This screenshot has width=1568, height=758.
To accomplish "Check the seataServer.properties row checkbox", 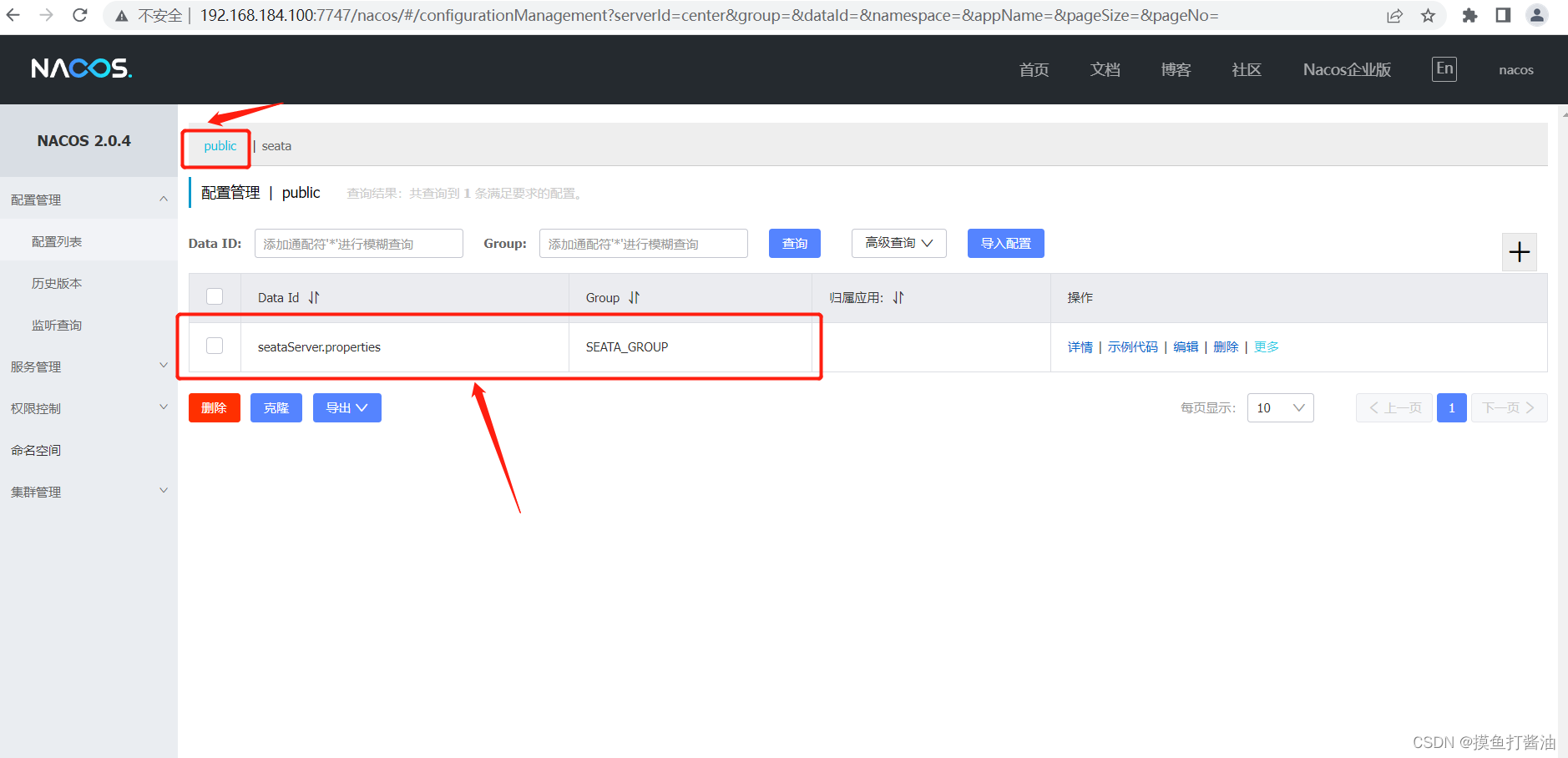I will click(x=215, y=346).
